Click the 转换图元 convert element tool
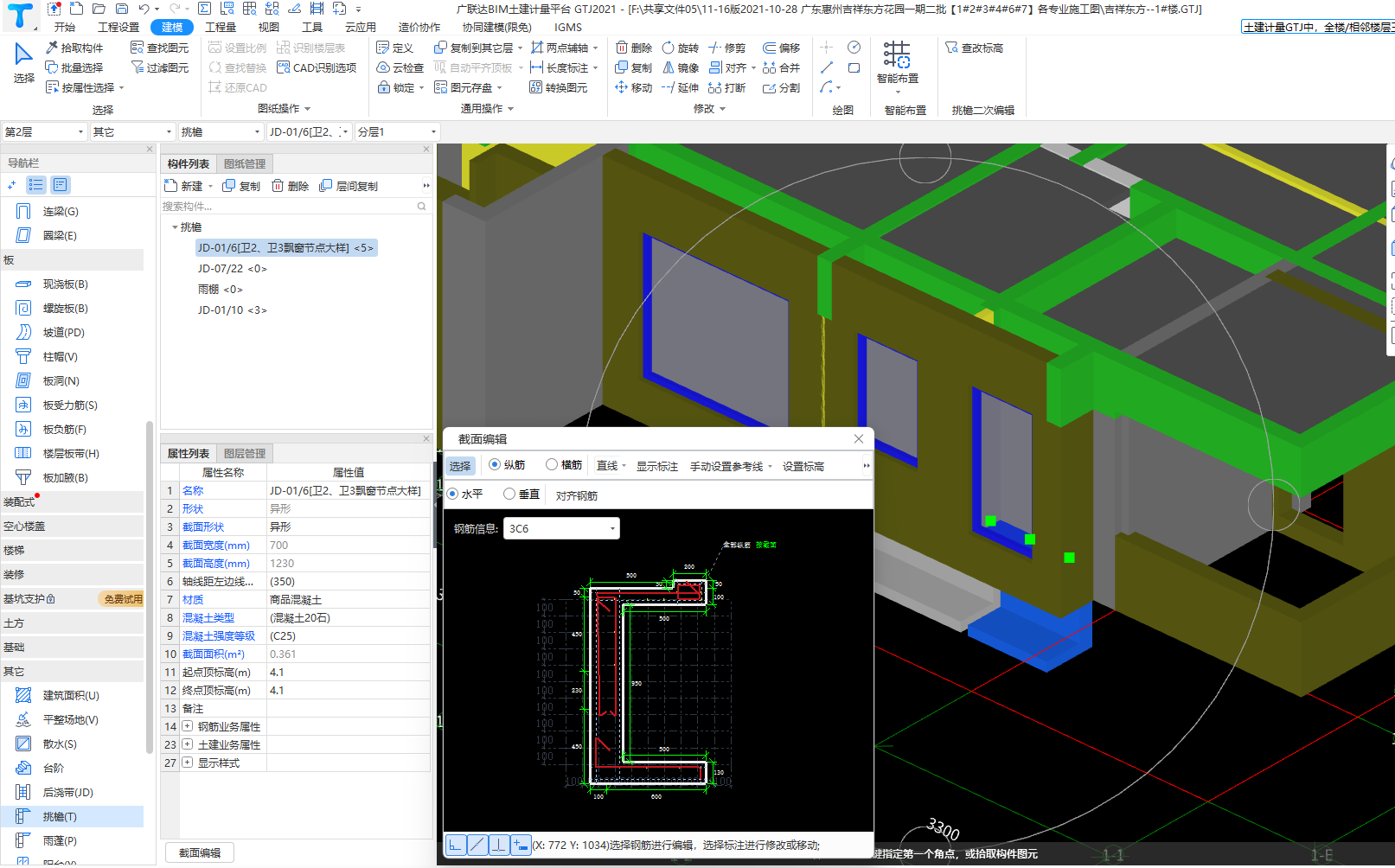This screenshot has width=1395, height=868. (x=559, y=87)
